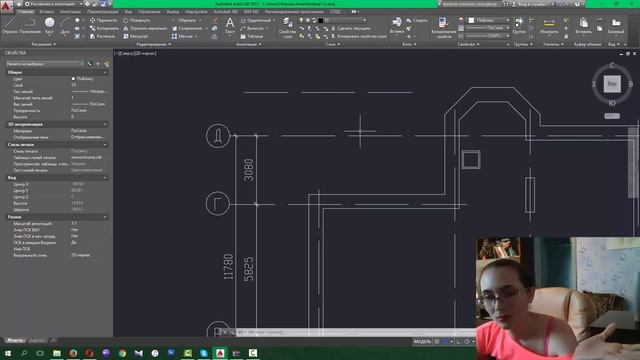
Task: Switch to the Вставка ribbon tab
Action: point(46,12)
